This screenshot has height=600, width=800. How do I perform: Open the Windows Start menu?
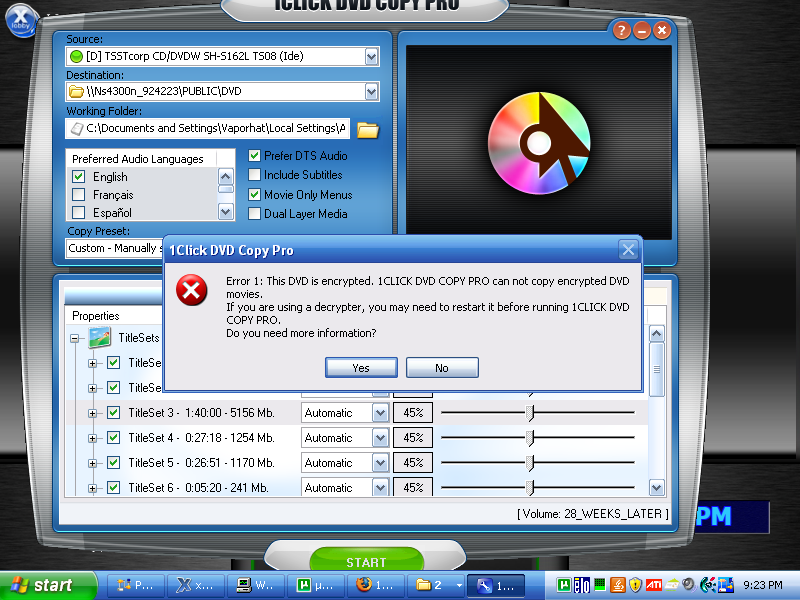[47, 585]
